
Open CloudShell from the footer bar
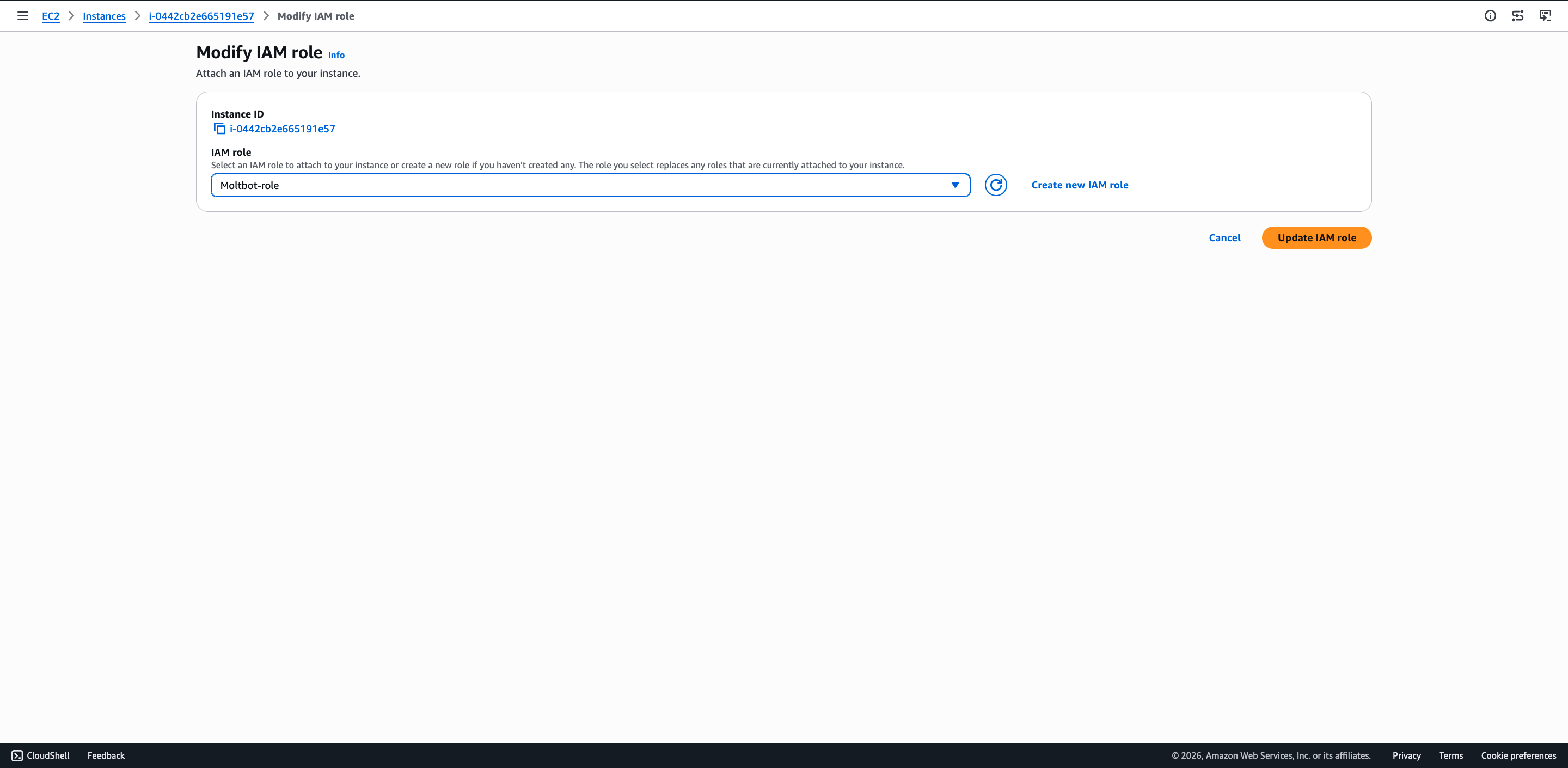pyautogui.click(x=41, y=755)
